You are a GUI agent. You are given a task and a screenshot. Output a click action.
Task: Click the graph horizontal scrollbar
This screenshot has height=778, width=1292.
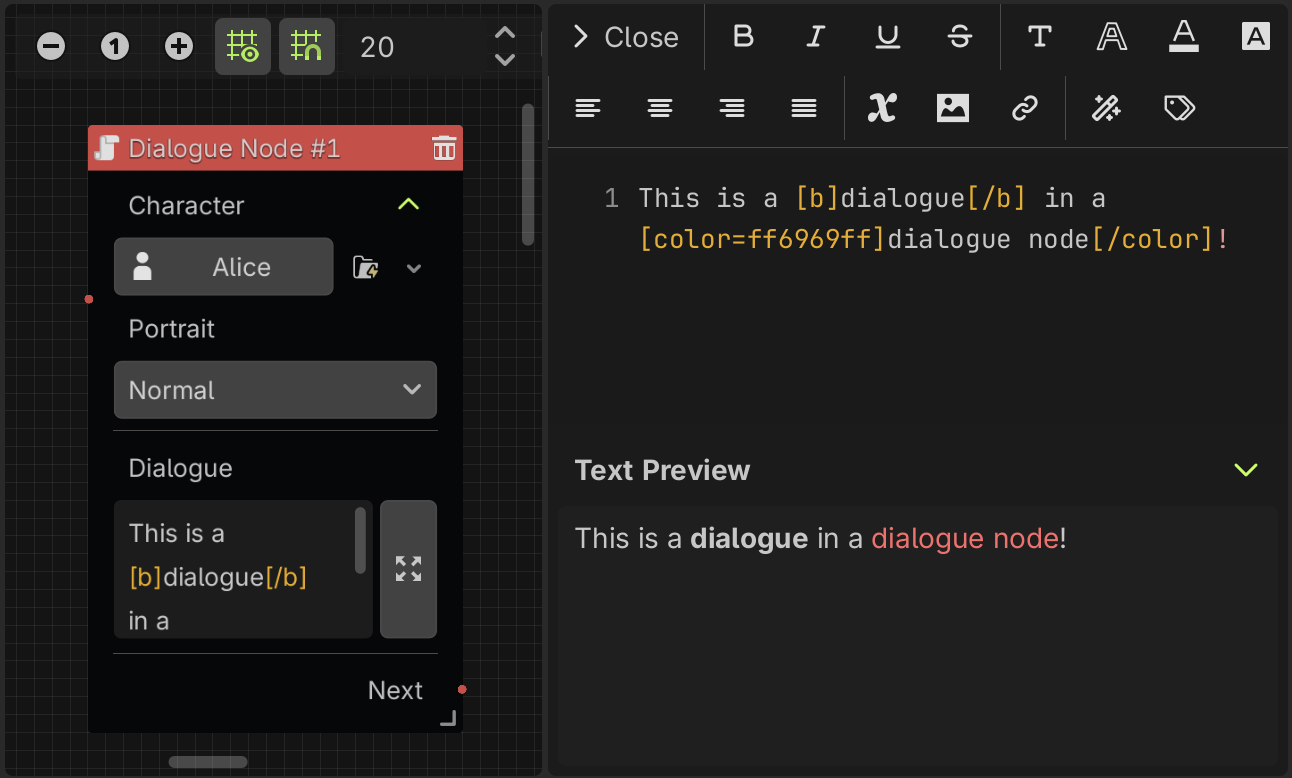[208, 762]
